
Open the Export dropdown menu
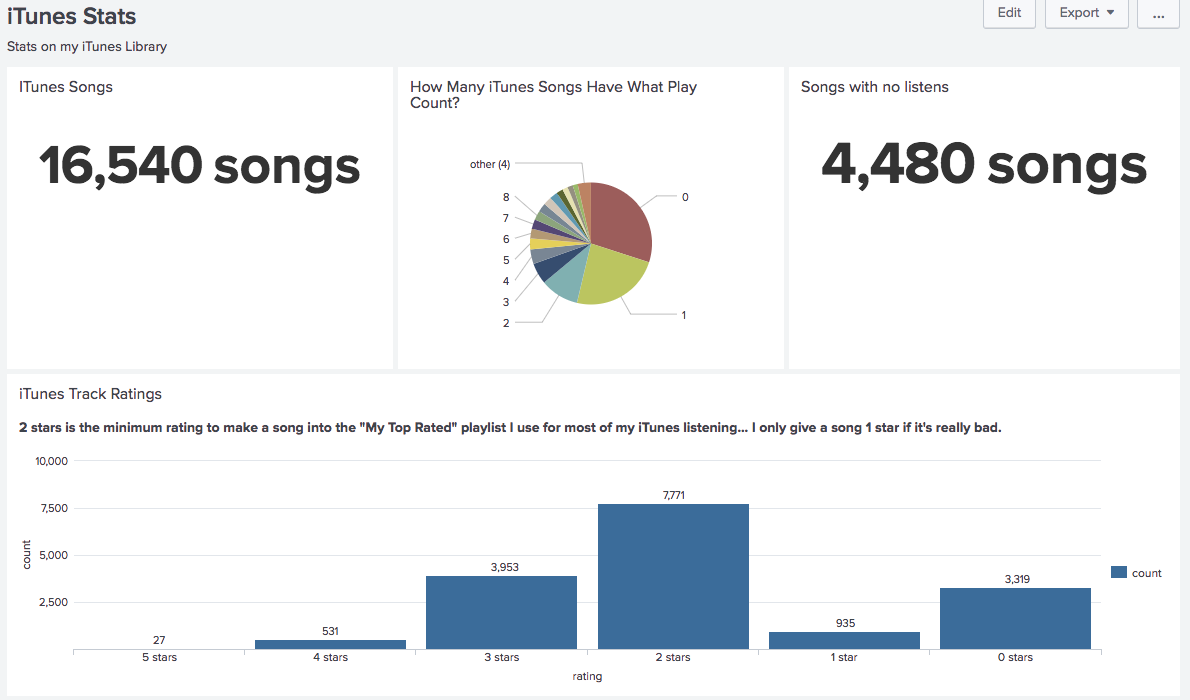pos(1087,13)
